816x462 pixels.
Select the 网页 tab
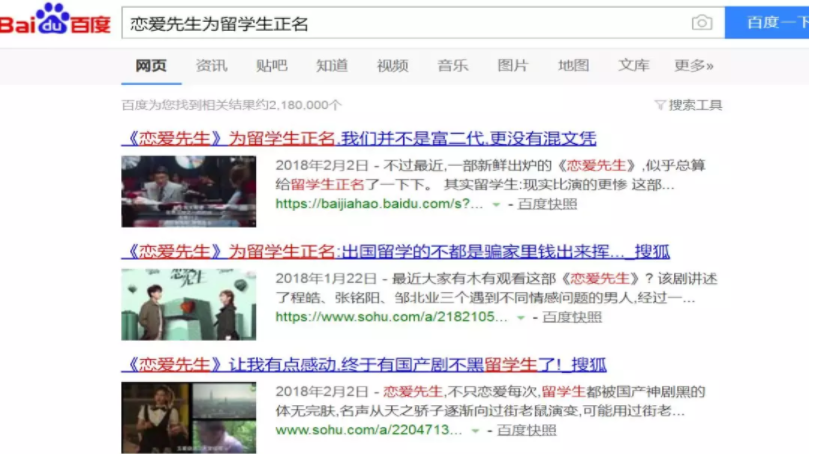151,66
